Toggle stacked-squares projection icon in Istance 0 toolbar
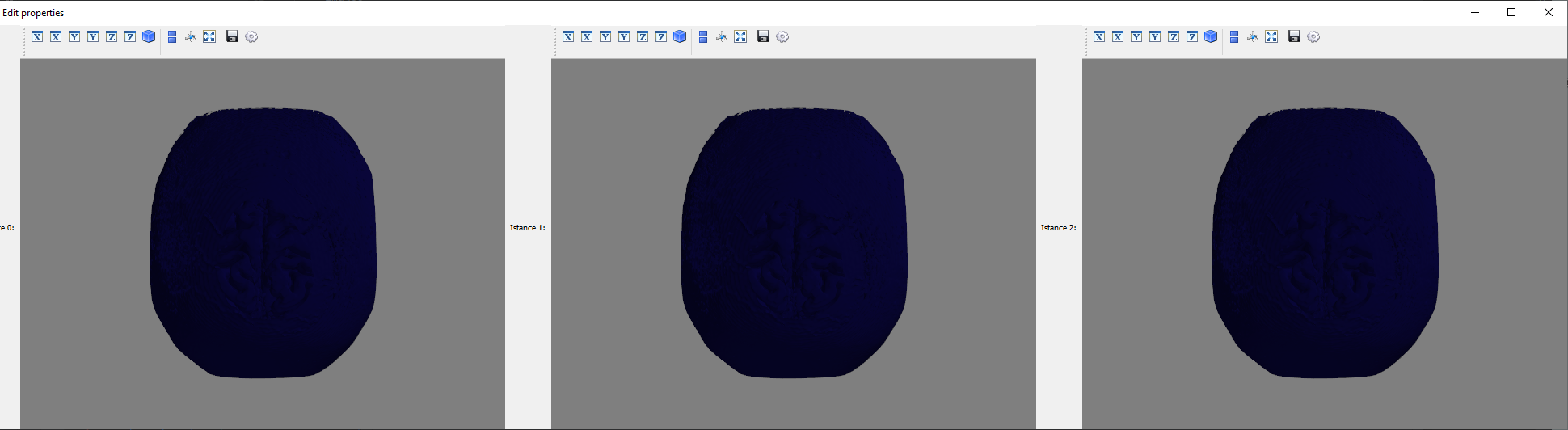 172,36
